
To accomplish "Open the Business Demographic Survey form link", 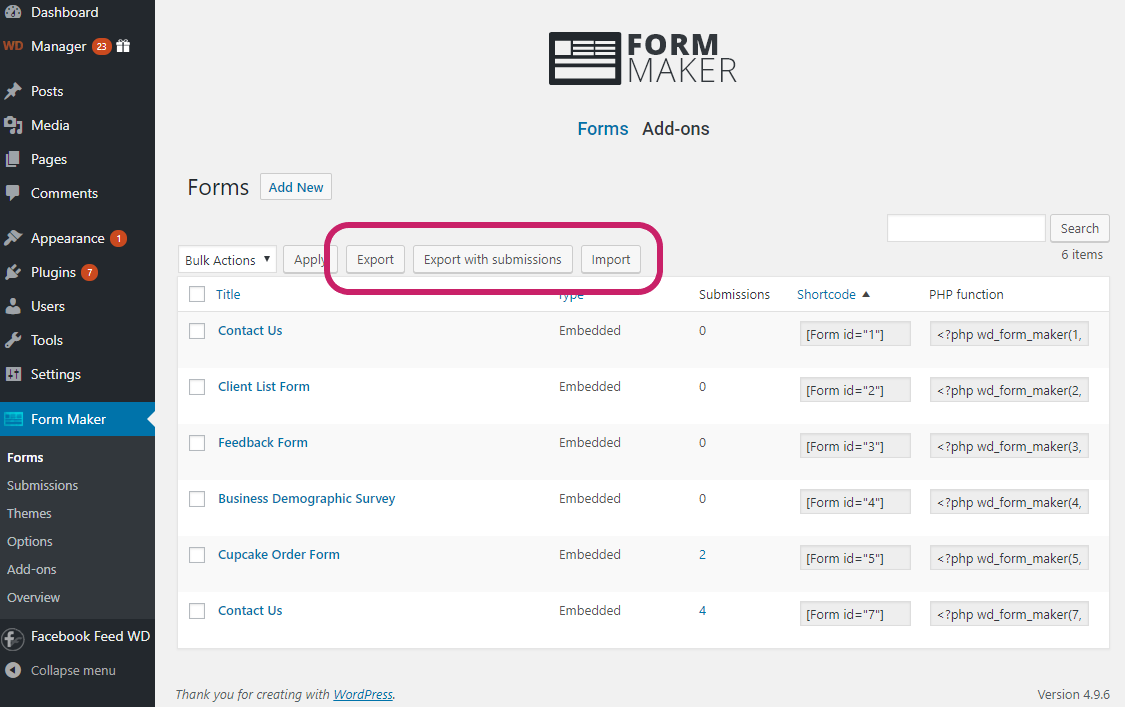I will click(306, 498).
